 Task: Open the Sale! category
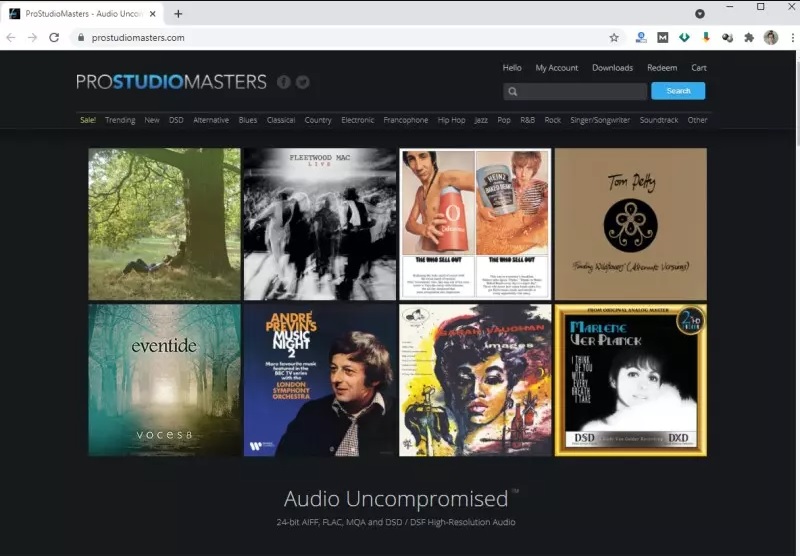click(88, 120)
